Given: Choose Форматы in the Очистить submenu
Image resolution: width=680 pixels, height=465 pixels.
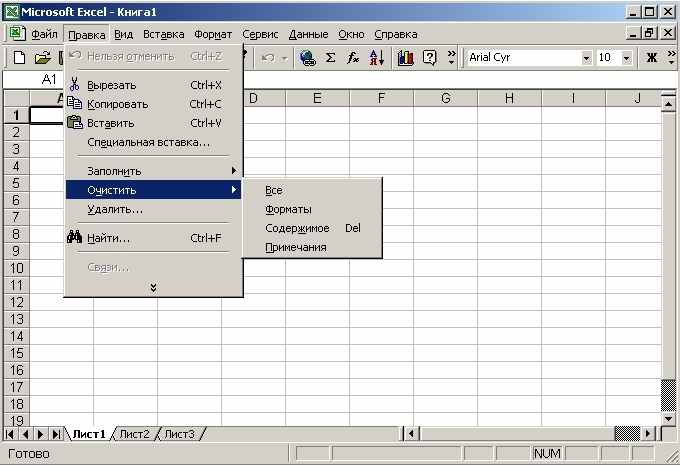Looking at the screenshot, I should (x=312, y=209).
